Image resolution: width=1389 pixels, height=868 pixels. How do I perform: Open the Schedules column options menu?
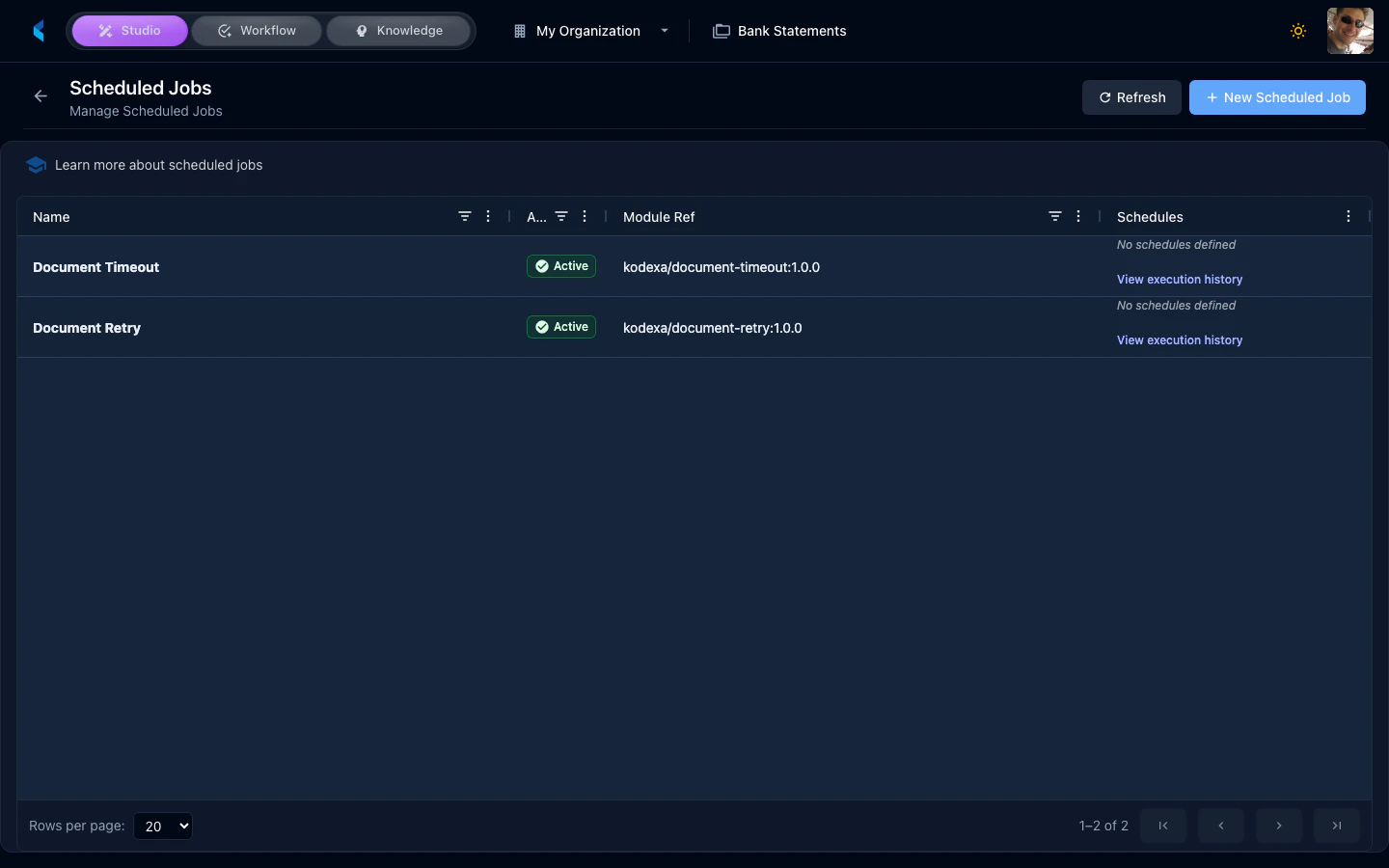[1348, 216]
